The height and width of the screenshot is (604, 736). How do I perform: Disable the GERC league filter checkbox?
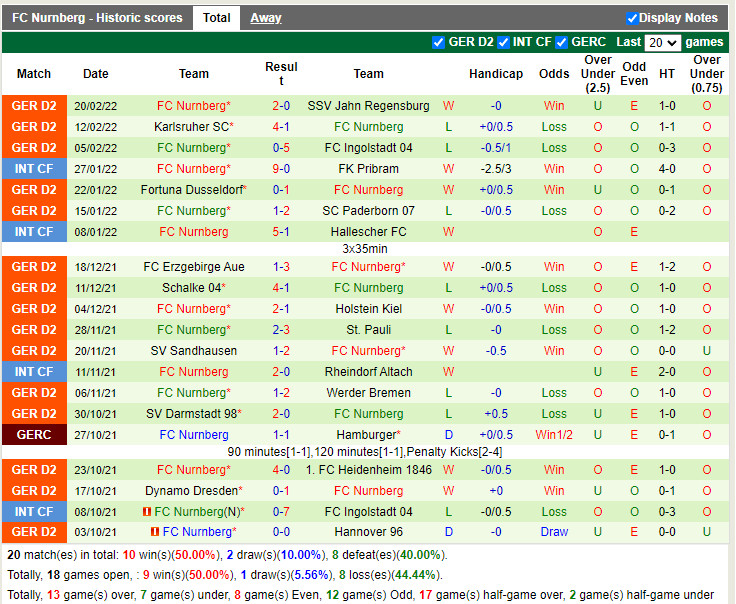[562, 42]
